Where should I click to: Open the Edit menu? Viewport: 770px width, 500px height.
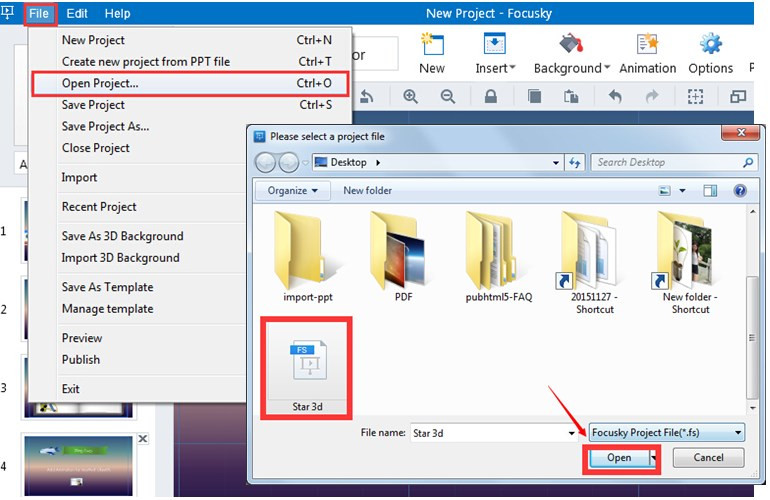[77, 13]
